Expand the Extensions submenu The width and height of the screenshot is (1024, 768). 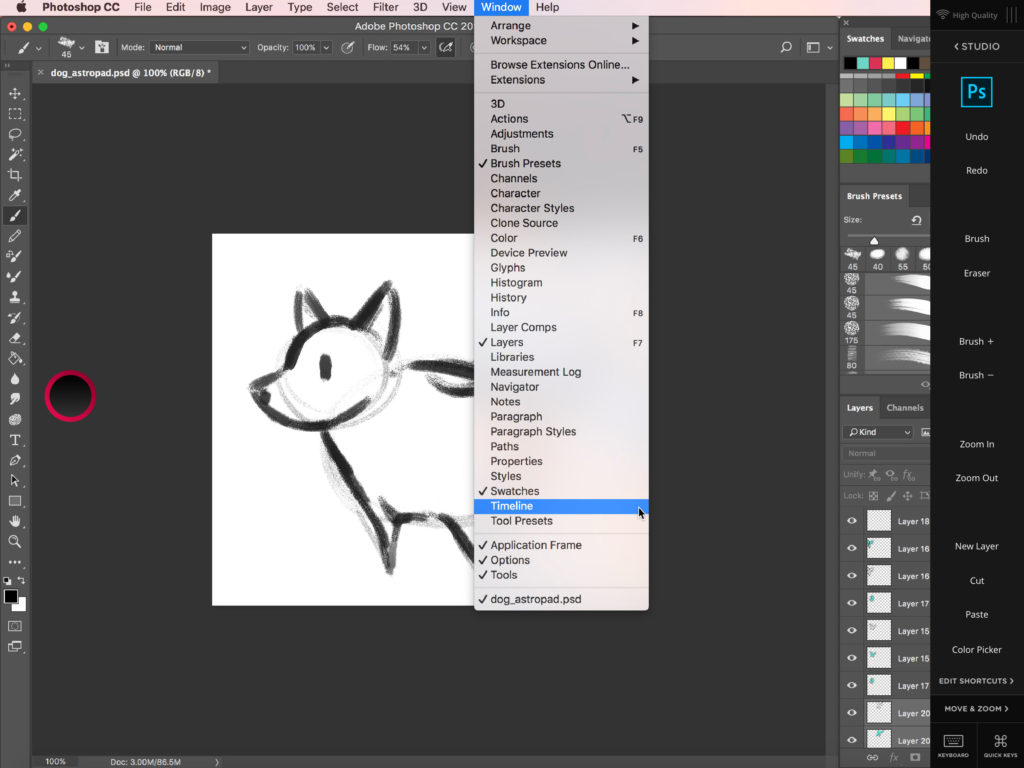point(561,80)
